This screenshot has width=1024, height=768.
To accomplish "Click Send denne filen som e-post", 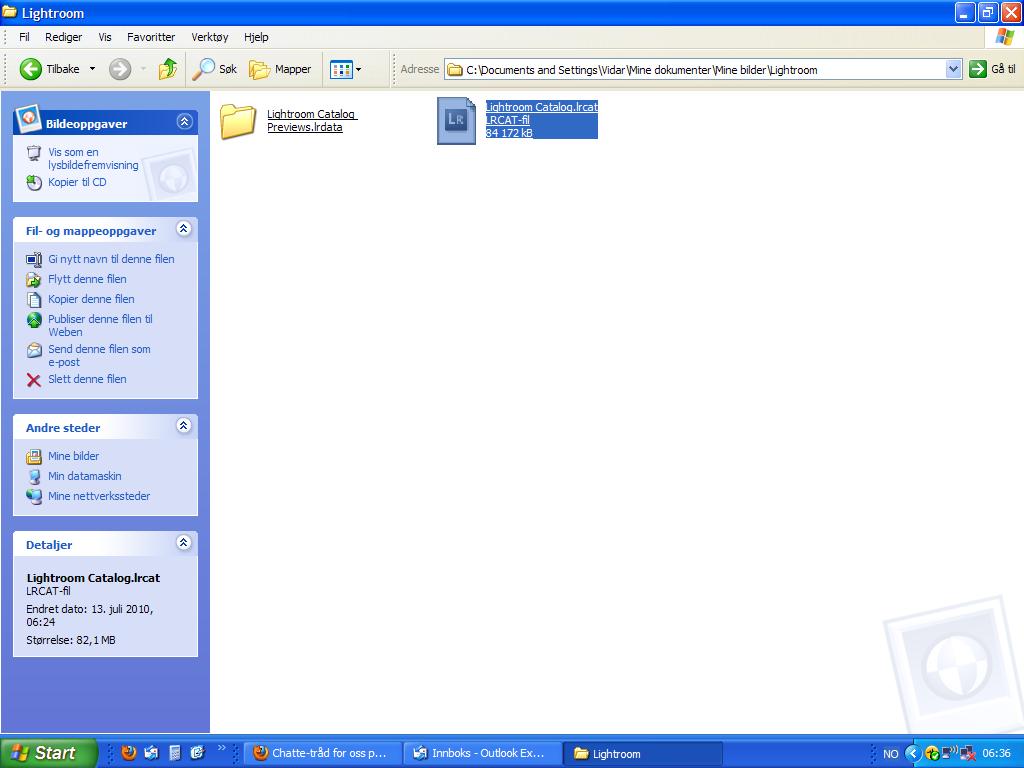I will (x=99, y=355).
